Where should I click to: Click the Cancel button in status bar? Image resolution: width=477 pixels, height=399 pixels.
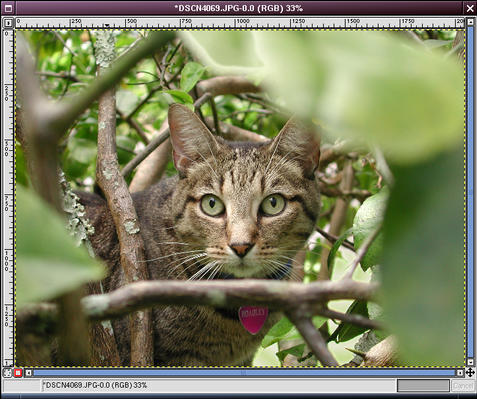coord(463,386)
